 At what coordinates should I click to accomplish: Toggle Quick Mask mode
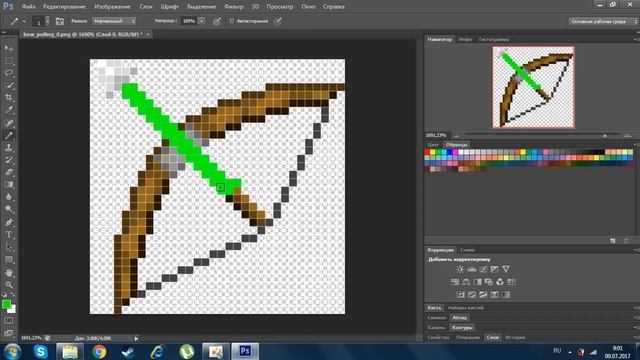click(x=8, y=321)
